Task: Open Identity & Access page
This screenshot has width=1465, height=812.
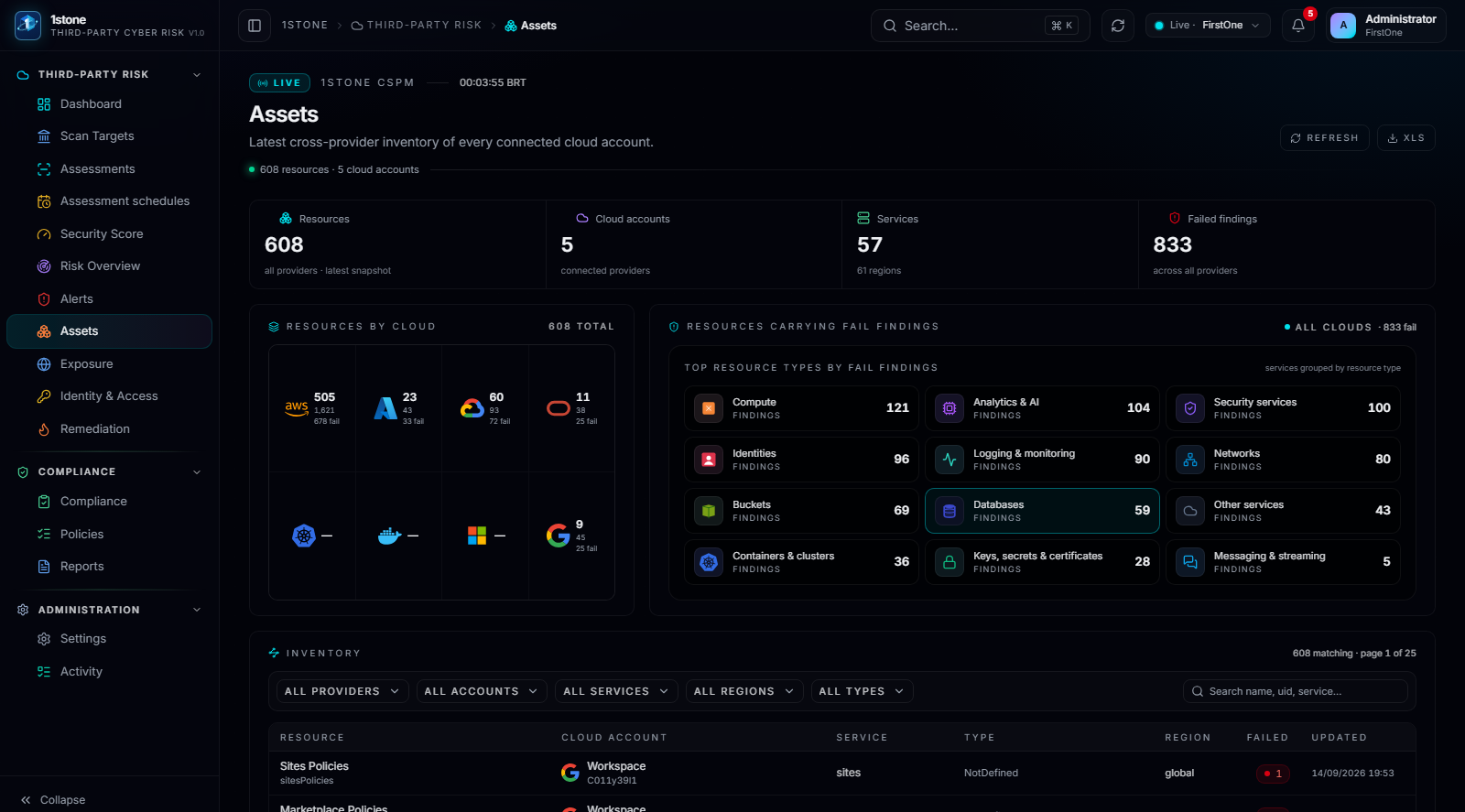Action: pos(110,396)
